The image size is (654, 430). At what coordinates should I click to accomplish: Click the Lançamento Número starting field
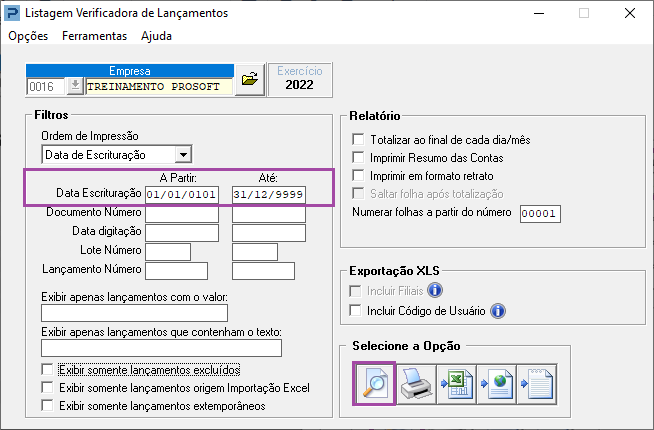[x=176, y=271]
